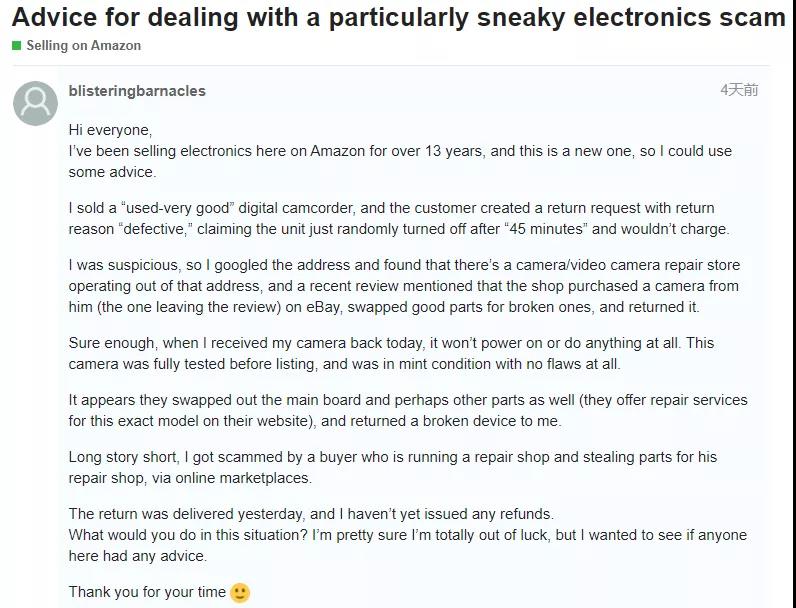Click the Long story short paragraph
Viewport: 796px width, 608px height.
(393, 467)
